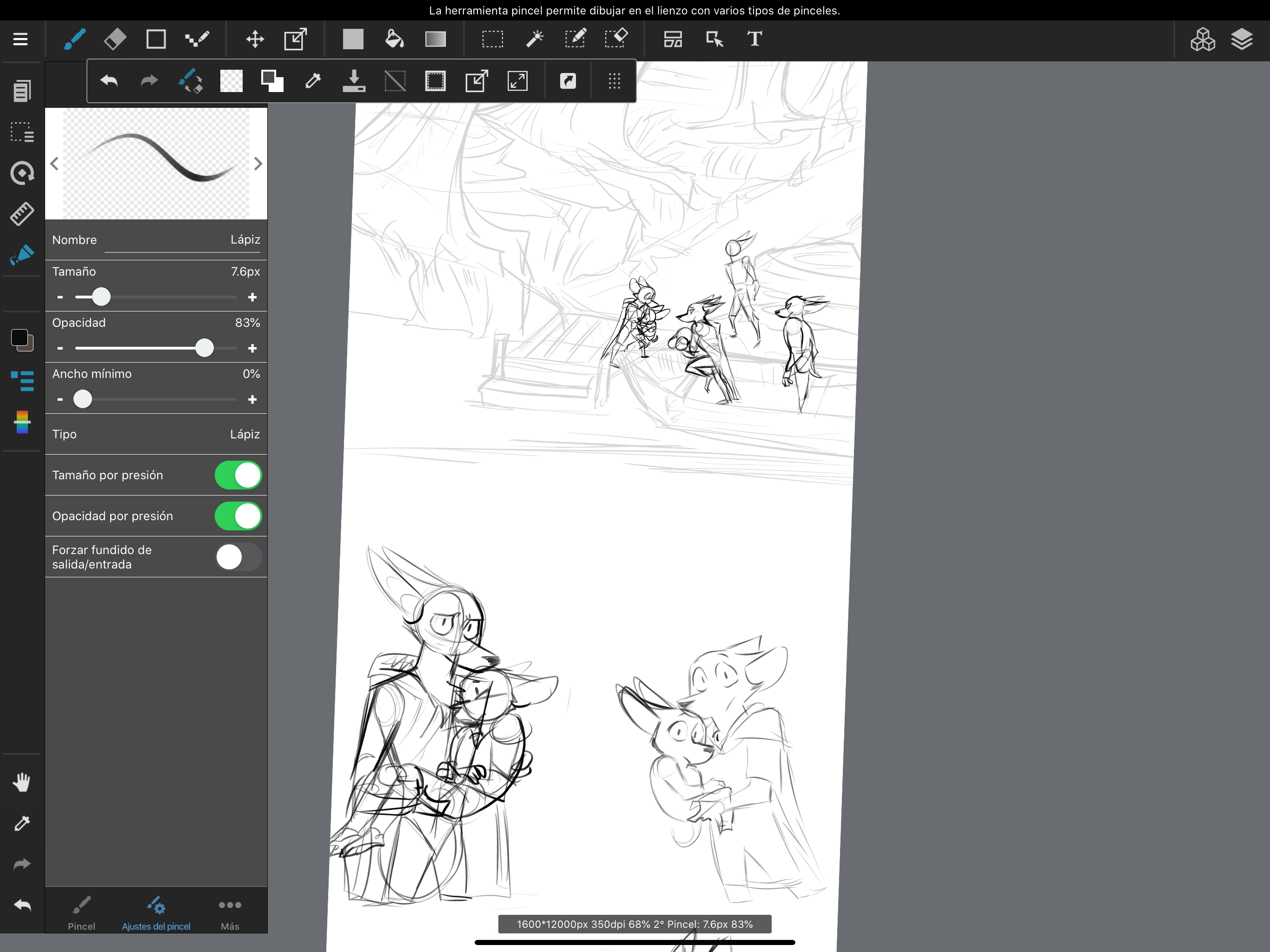Turn off Opacidad por presión
The width and height of the screenshot is (1270, 952).
pos(238,516)
